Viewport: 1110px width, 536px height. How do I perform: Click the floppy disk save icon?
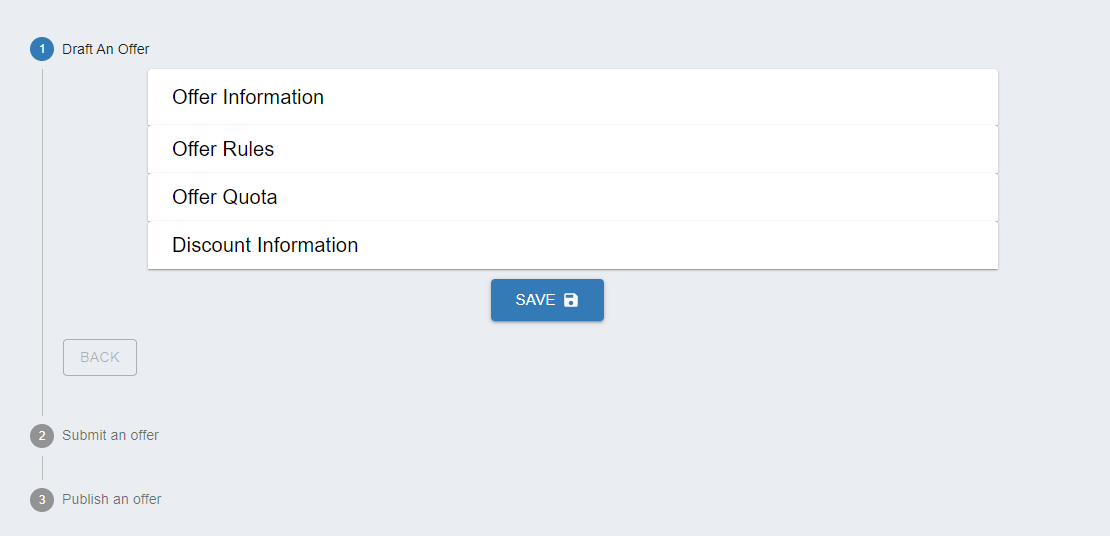[571, 300]
